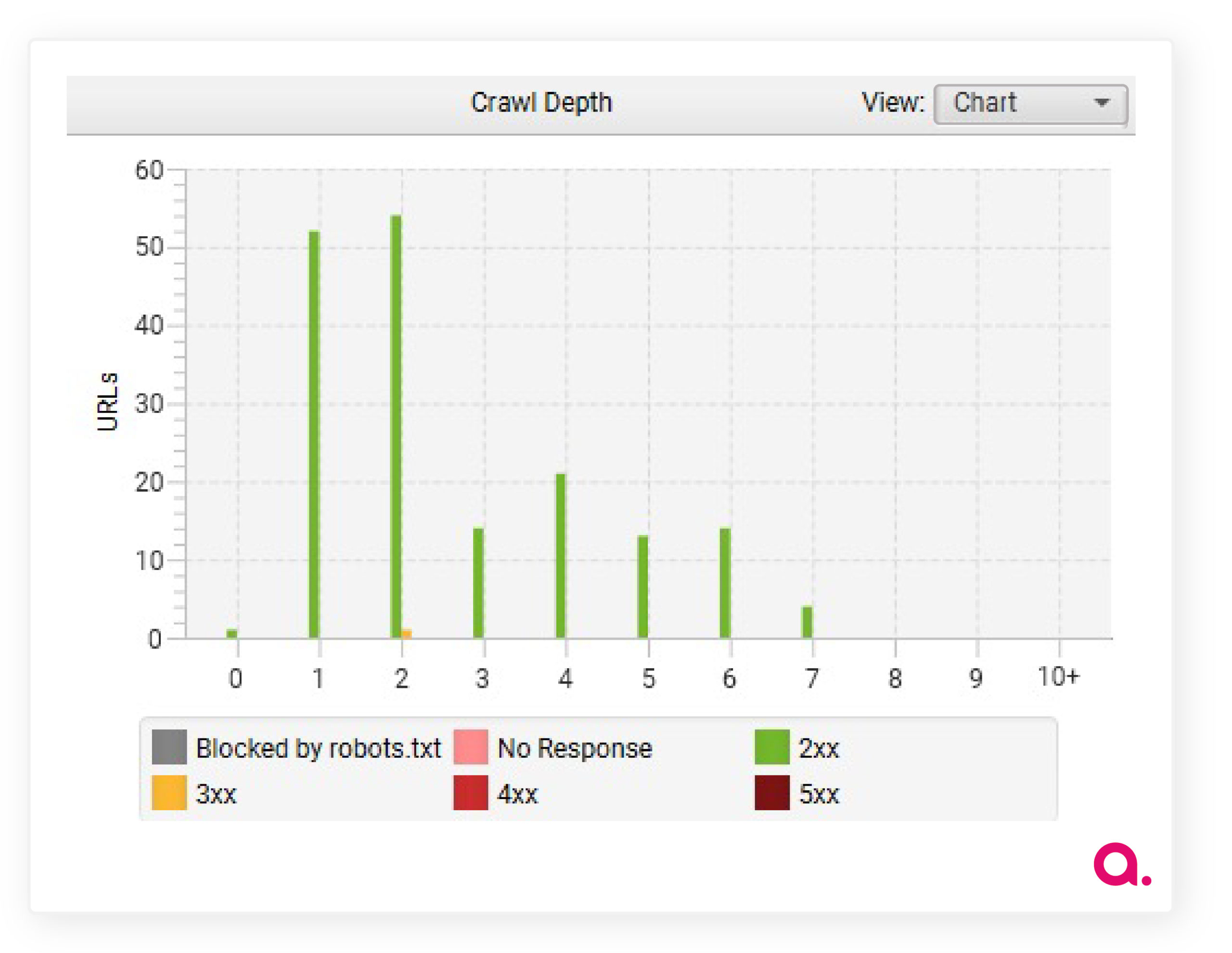Click the 10+ x-axis label
The width and height of the screenshot is (1232, 953).
1058,677
